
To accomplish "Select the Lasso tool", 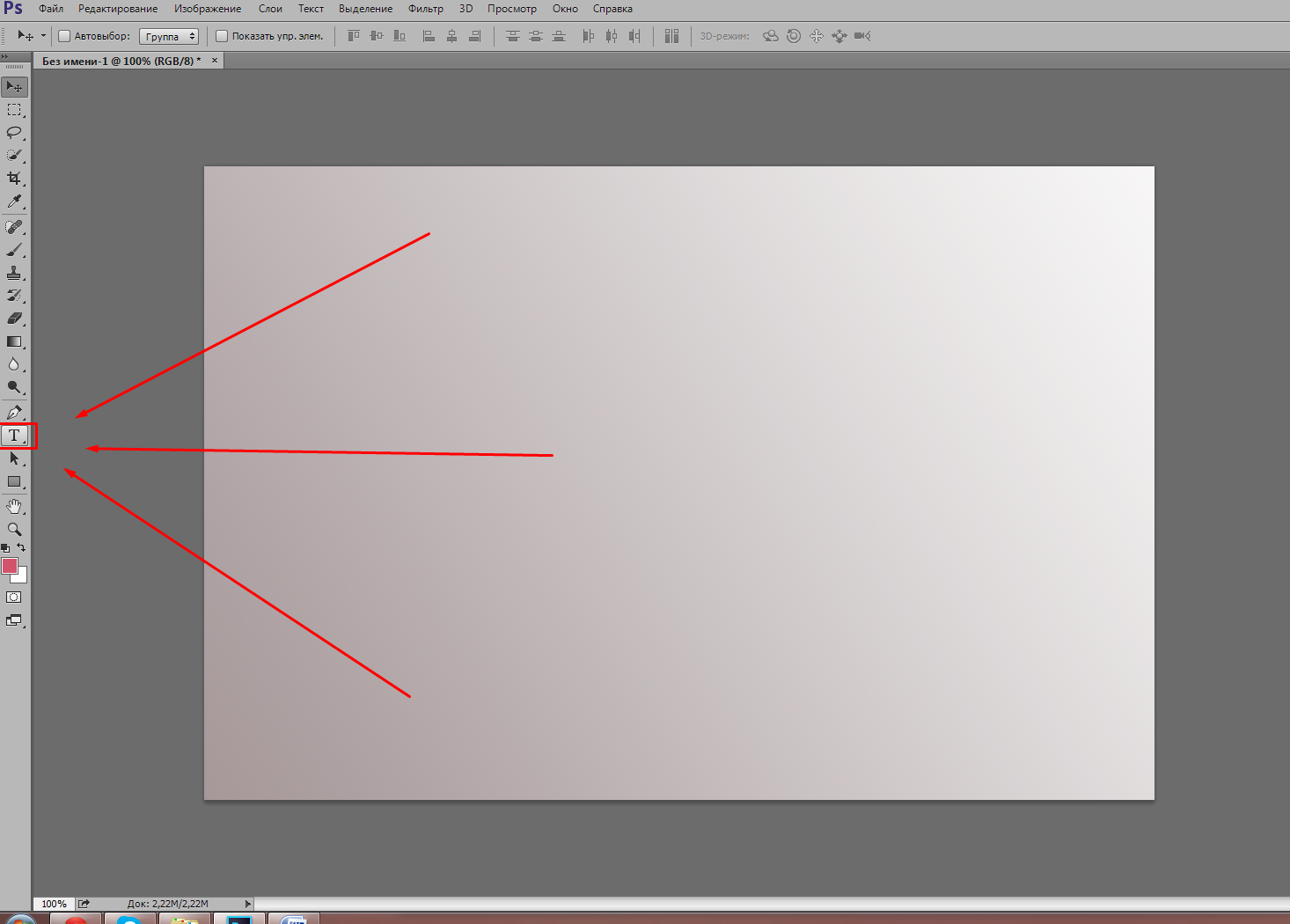I will (x=15, y=133).
